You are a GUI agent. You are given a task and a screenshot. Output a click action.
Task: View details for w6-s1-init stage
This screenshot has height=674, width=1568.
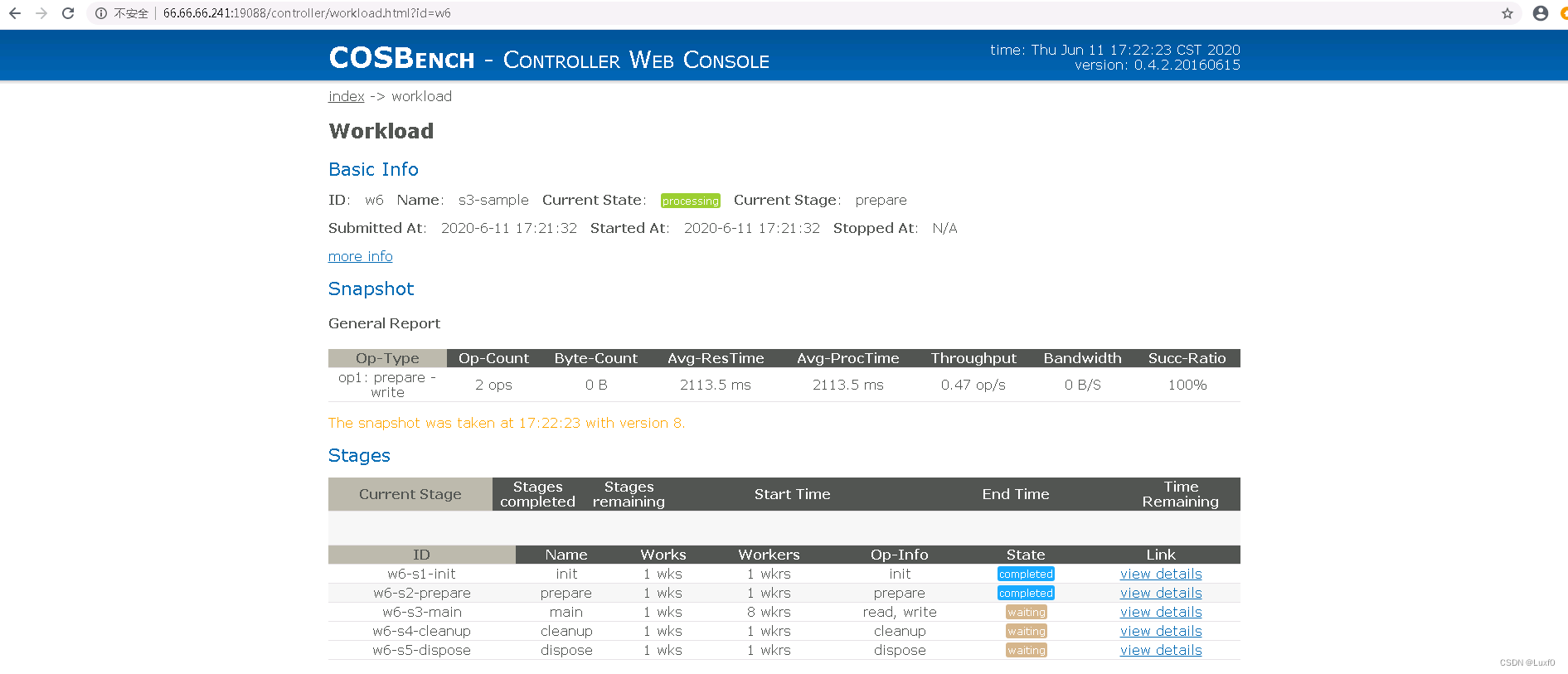tap(1161, 574)
